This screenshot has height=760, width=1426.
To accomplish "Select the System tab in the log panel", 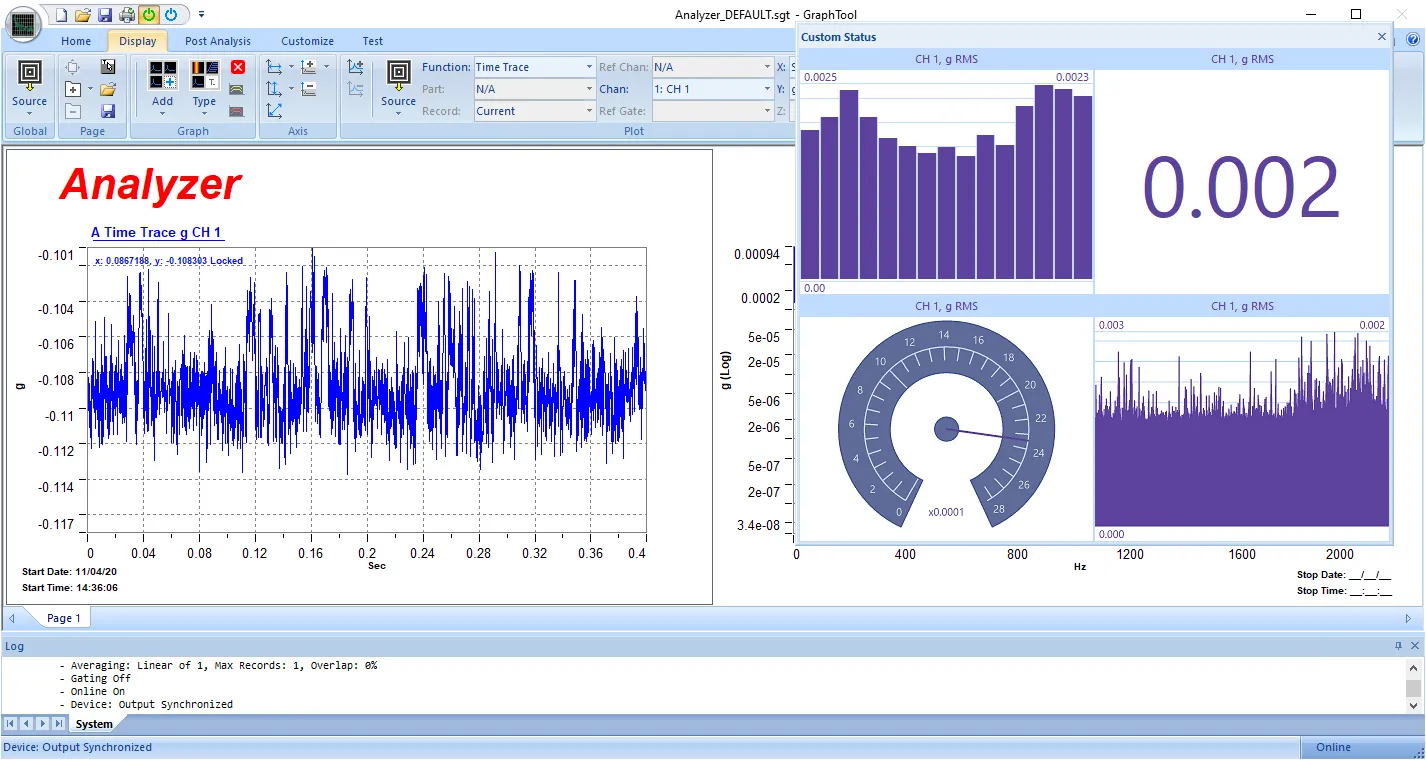I will pyautogui.click(x=94, y=723).
